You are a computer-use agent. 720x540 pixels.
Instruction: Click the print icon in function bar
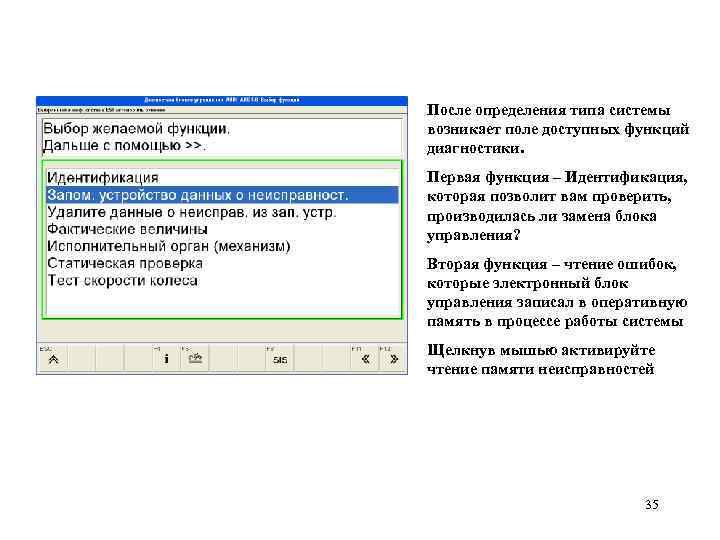(195, 359)
